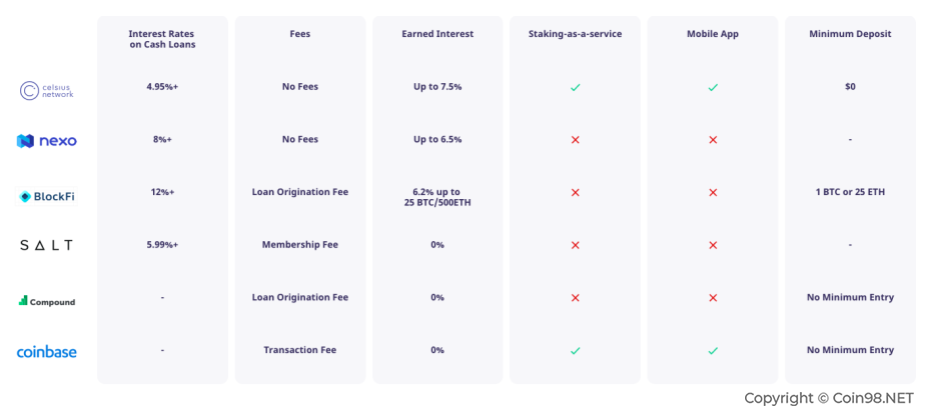Select the Interest Rates on Cash Loans header
This screenshot has height=412, width=930.
[162, 39]
